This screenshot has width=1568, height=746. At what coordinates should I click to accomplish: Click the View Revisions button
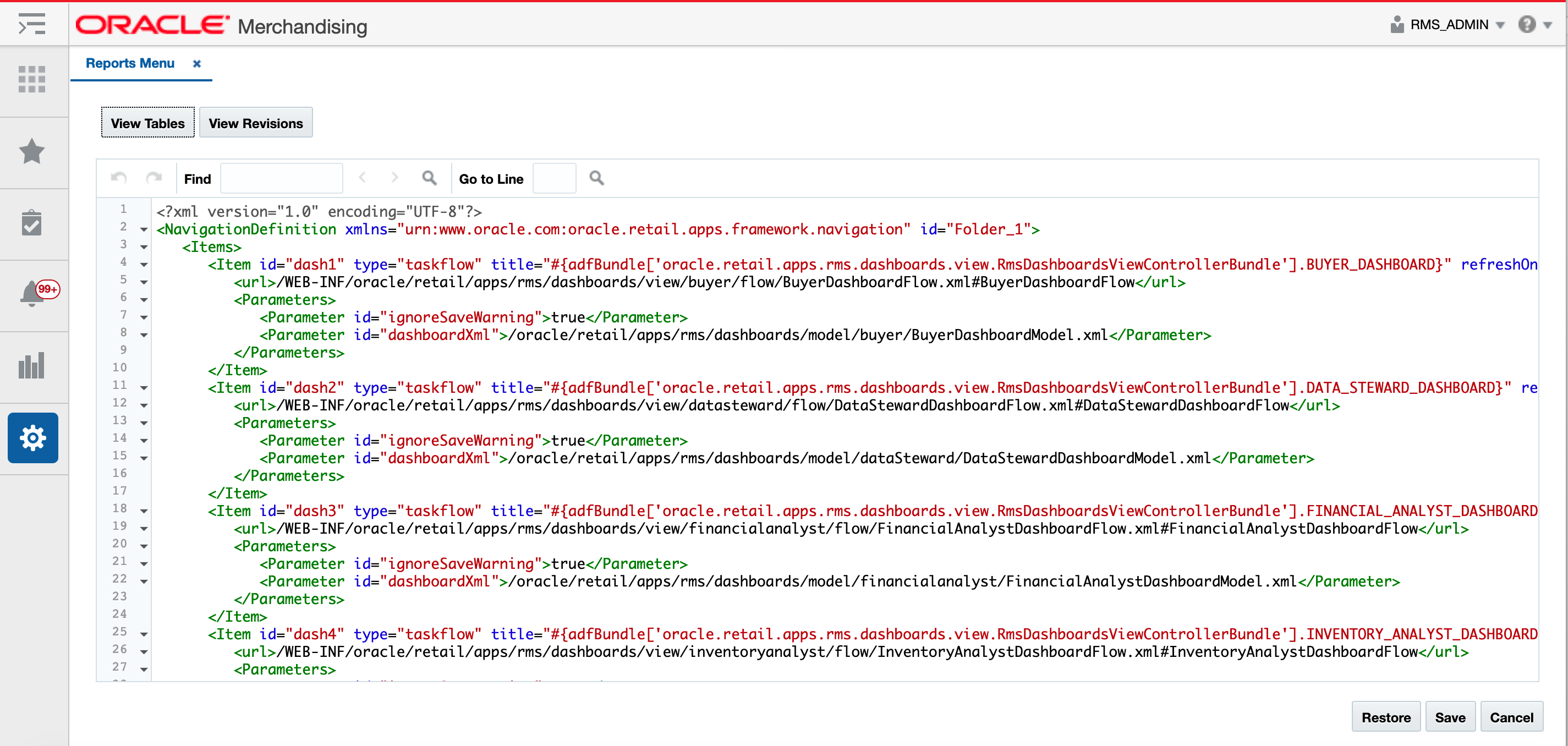coord(256,122)
